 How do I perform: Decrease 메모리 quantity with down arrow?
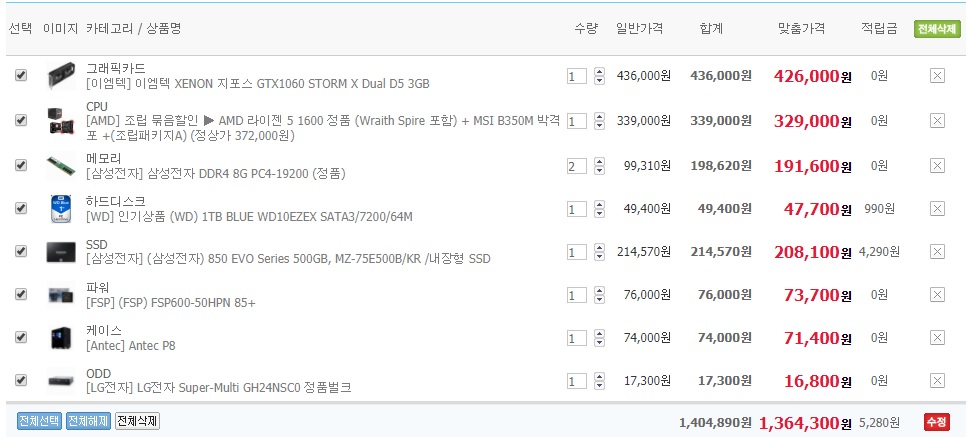[599, 170]
